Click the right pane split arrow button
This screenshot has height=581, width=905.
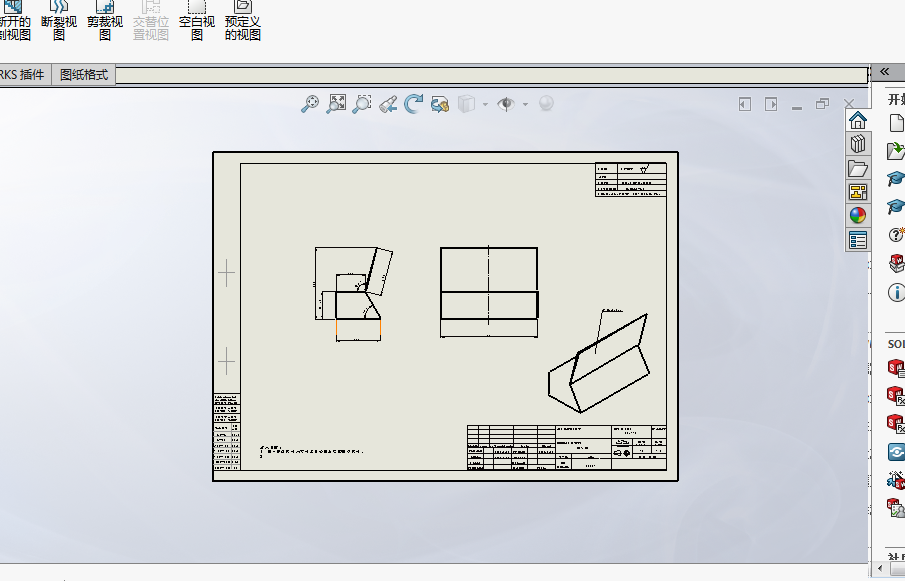click(x=771, y=104)
